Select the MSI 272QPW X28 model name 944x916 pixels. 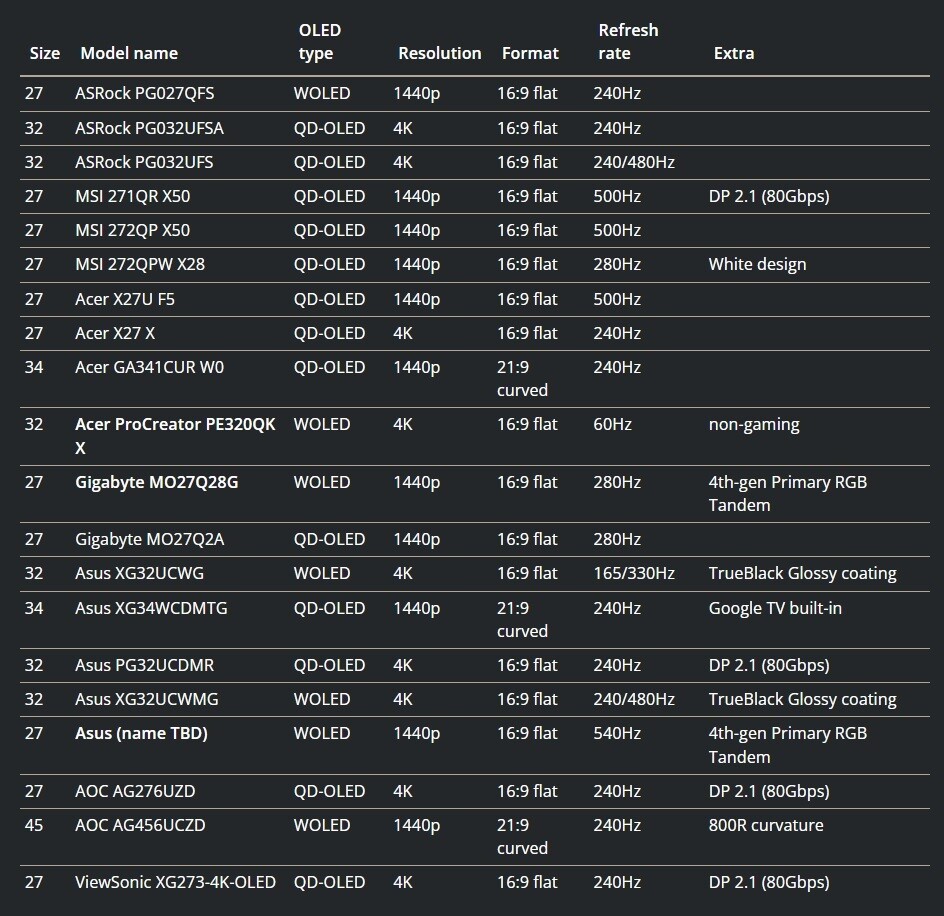(140, 264)
